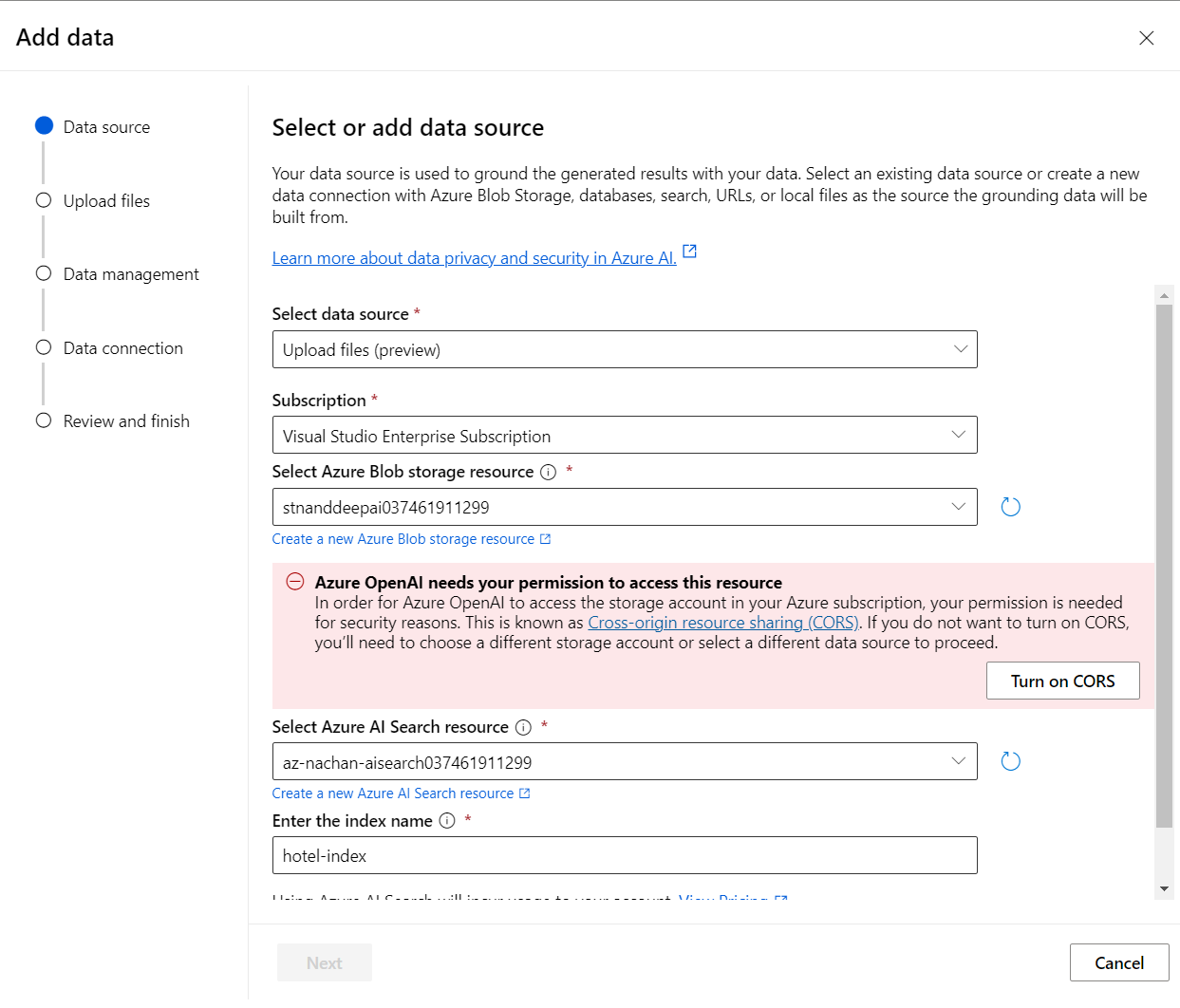Close the Add data dialog with X
The image size is (1180, 1008).
(1146, 38)
